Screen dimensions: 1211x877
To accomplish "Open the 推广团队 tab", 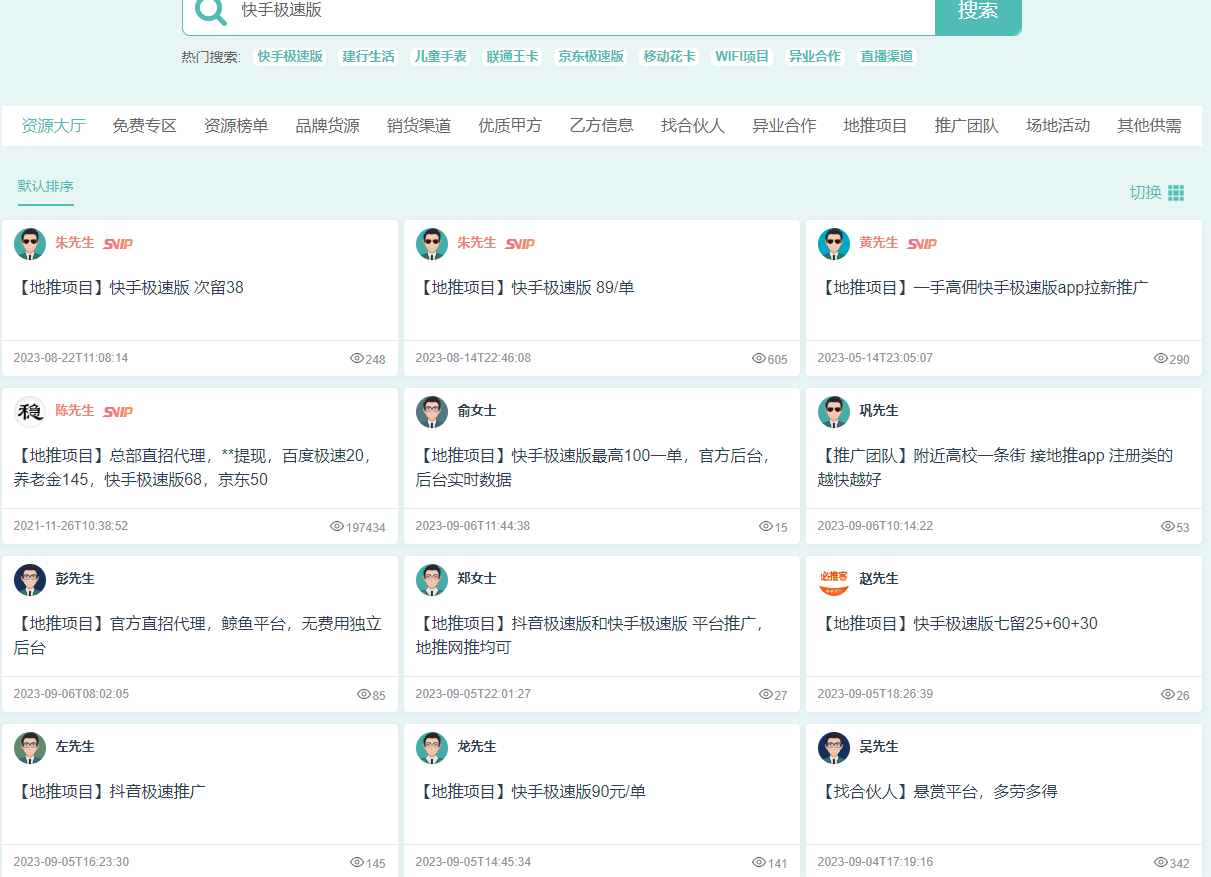I will coord(967,126).
